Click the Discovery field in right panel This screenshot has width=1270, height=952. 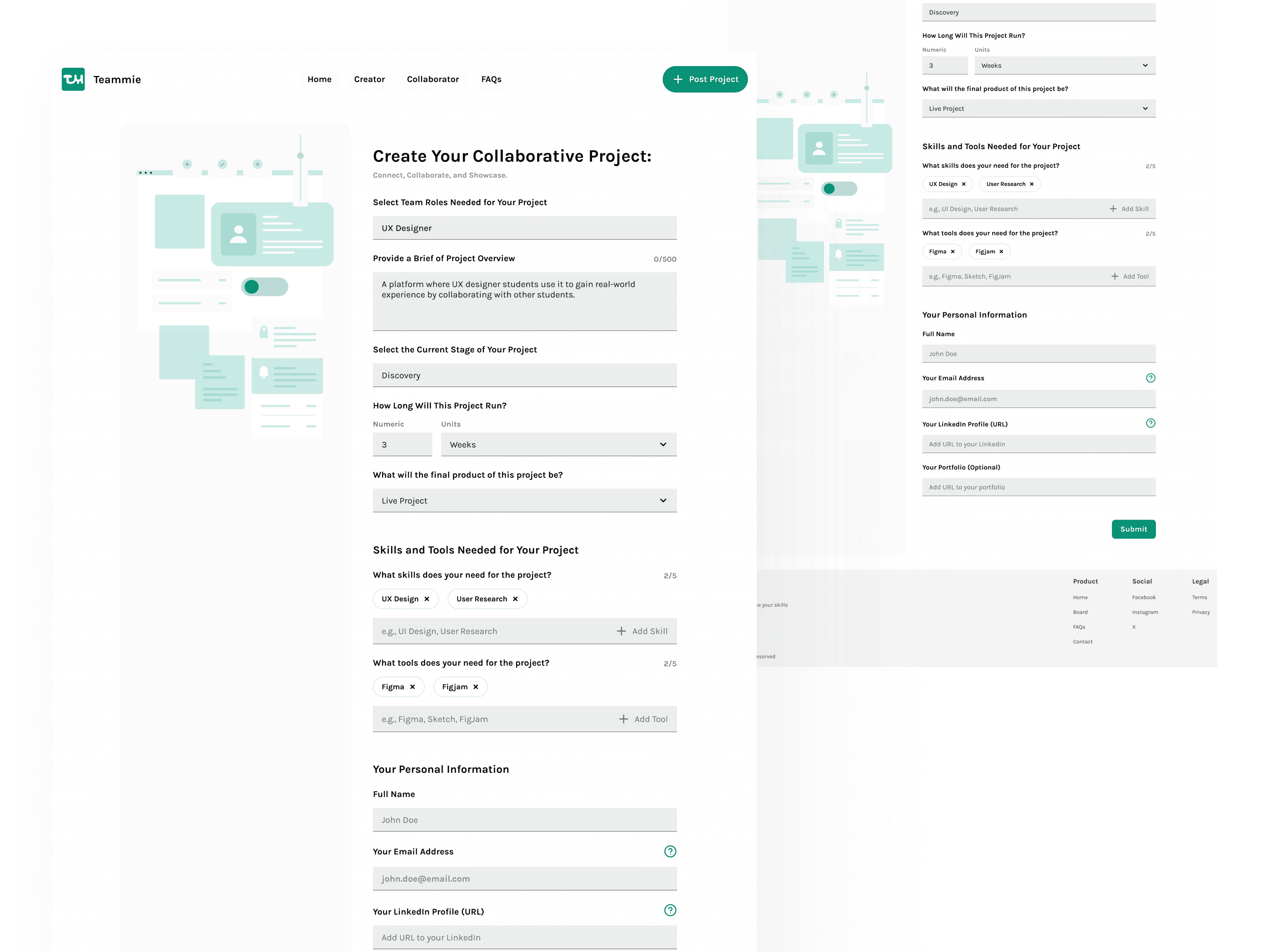coord(1038,12)
